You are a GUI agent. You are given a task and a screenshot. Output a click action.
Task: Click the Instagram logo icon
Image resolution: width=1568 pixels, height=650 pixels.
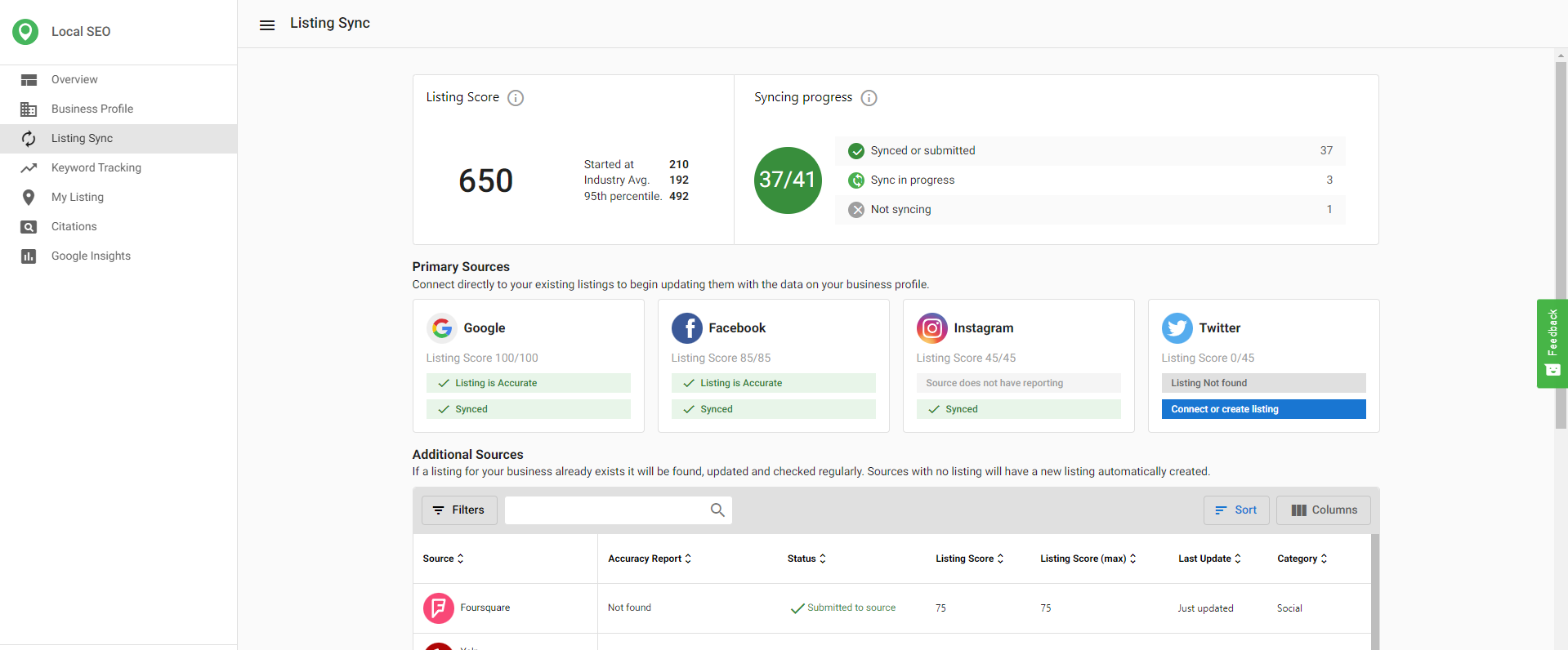(932, 328)
